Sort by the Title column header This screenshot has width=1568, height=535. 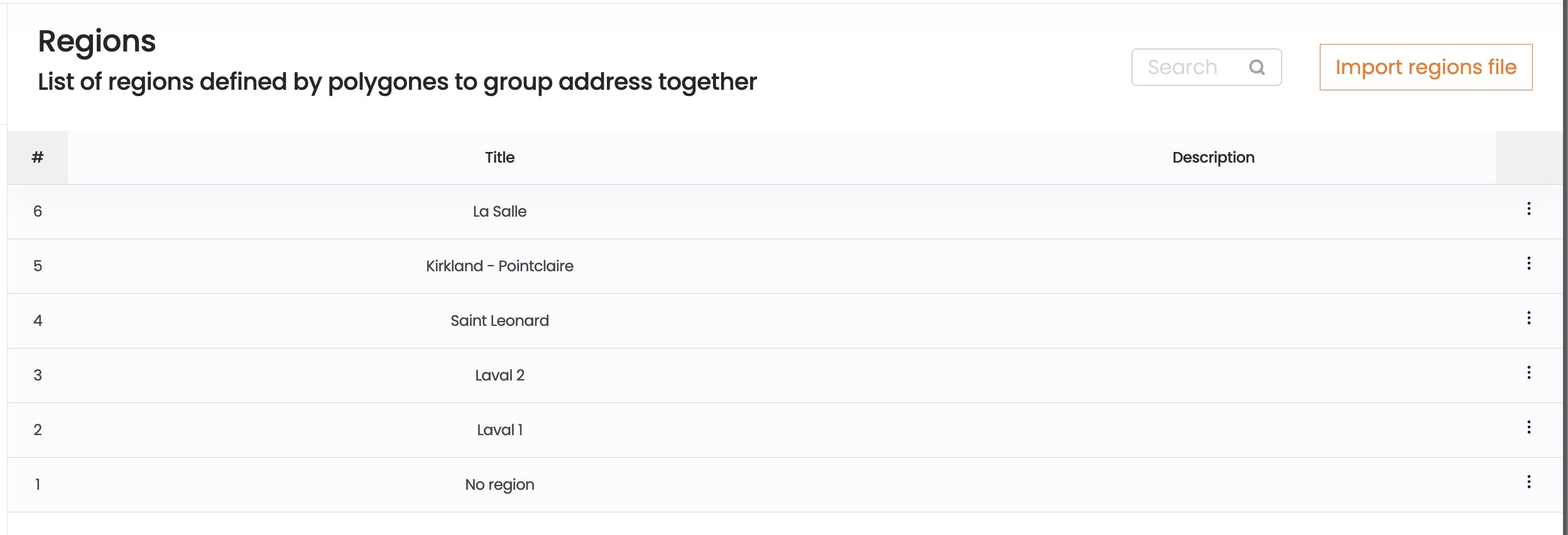pyautogui.click(x=499, y=158)
